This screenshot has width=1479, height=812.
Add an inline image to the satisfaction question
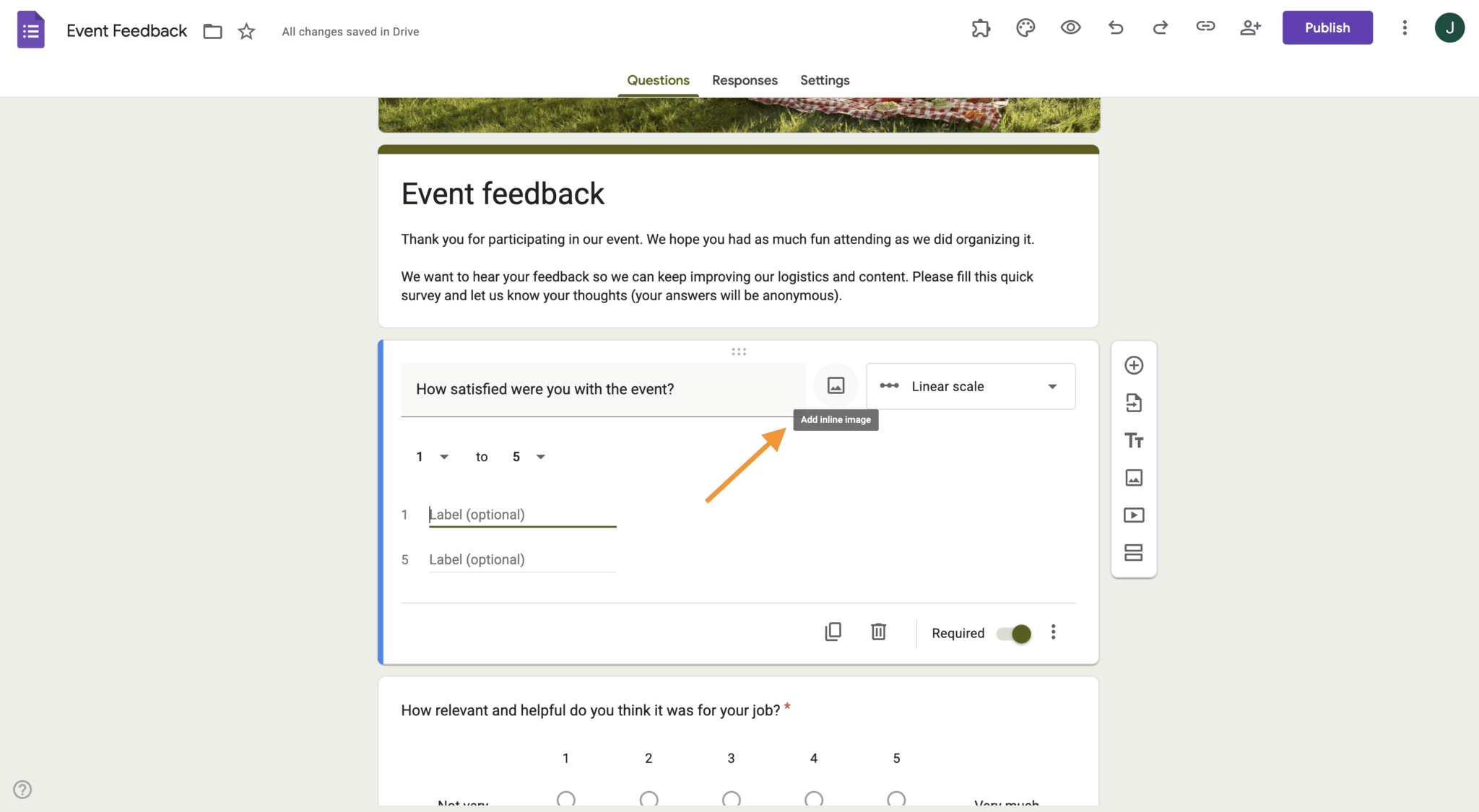835,385
